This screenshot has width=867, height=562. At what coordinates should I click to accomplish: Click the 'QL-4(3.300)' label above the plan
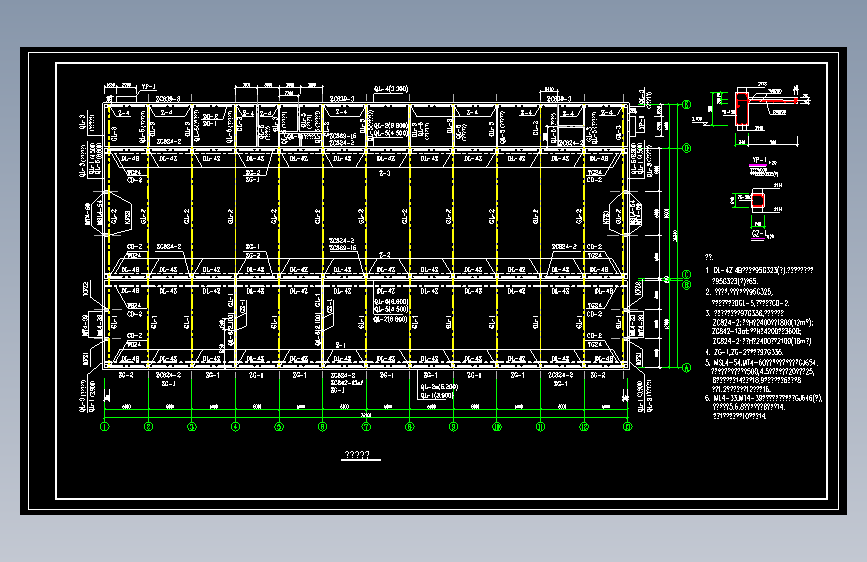click(x=391, y=89)
